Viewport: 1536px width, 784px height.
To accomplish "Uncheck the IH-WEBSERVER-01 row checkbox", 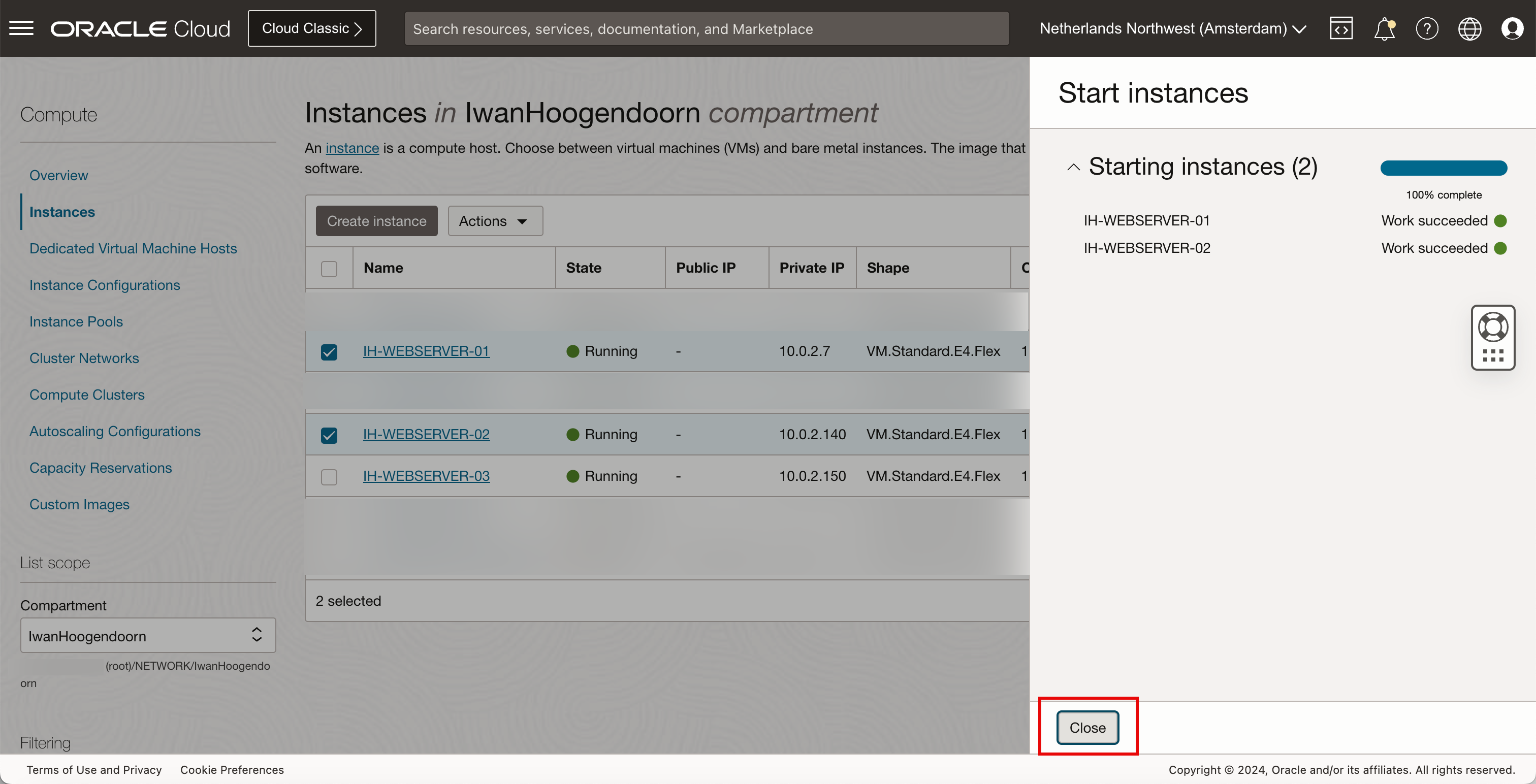I will (x=329, y=352).
